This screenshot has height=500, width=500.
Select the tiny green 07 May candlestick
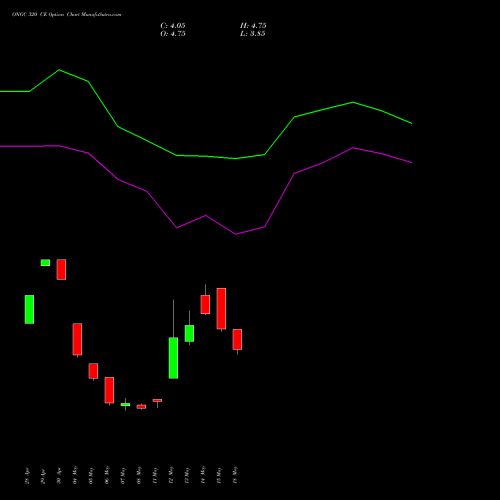(125, 404)
